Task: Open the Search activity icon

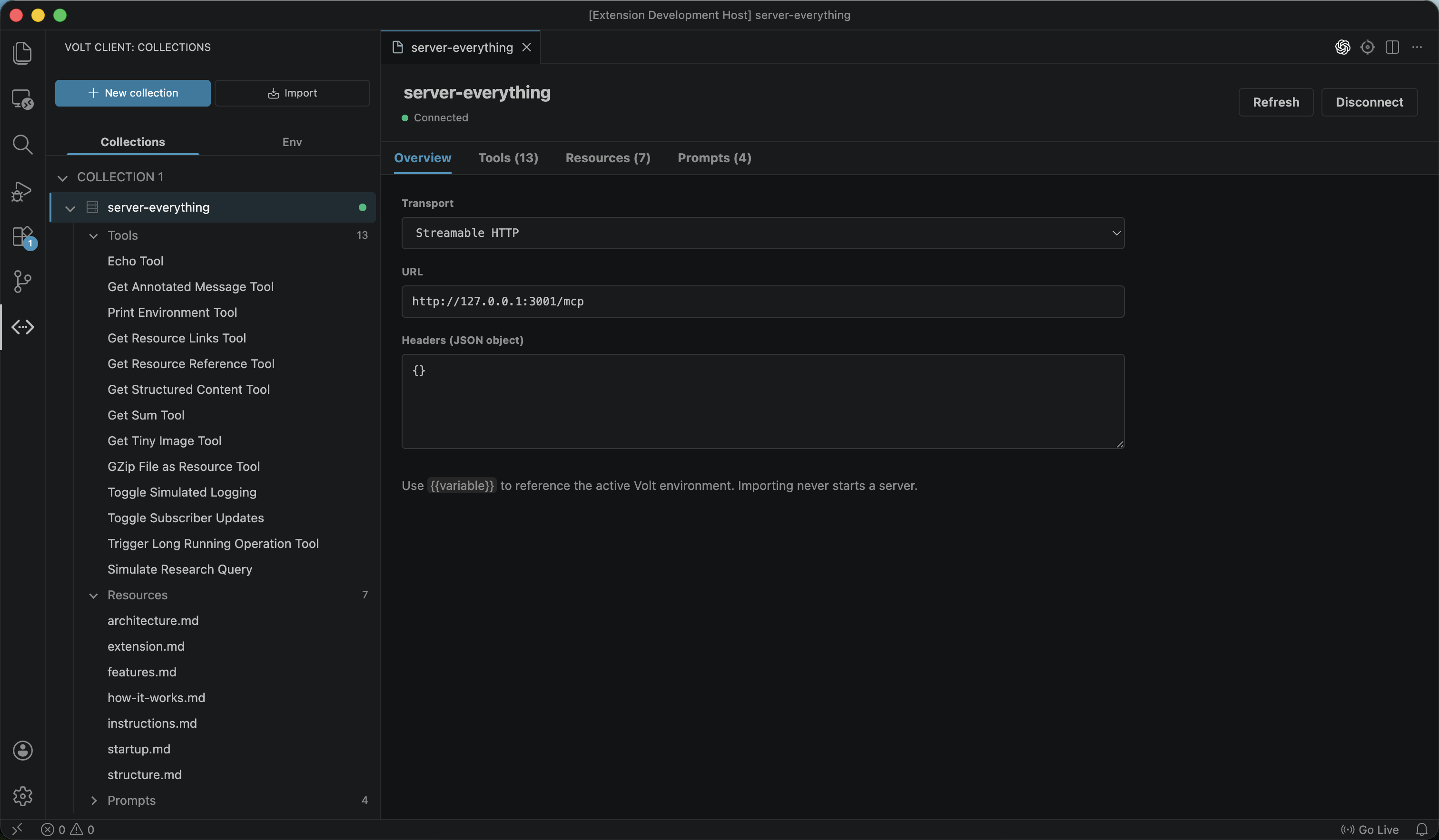Action: tap(22, 145)
